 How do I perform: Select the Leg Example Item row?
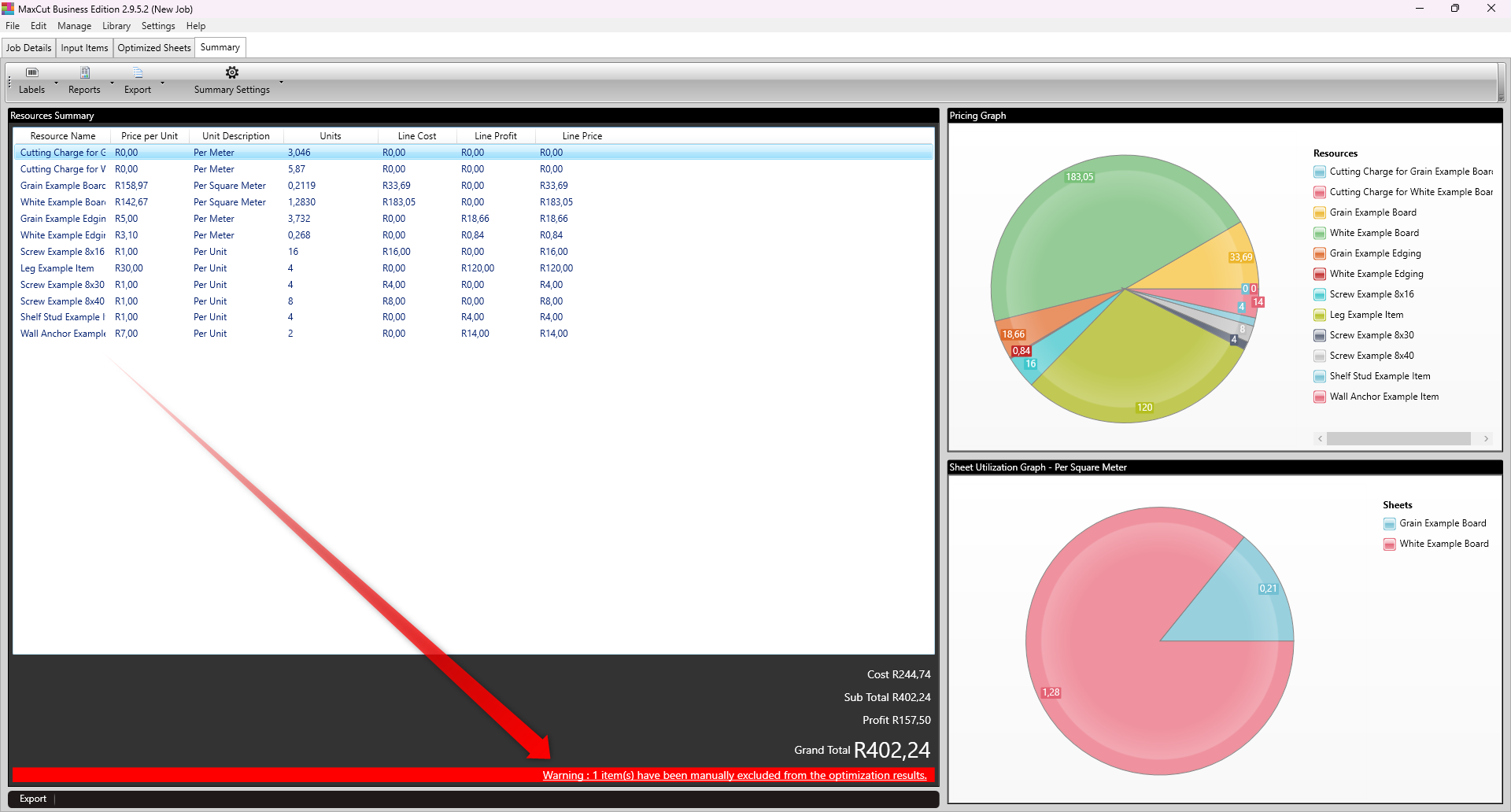coord(472,268)
